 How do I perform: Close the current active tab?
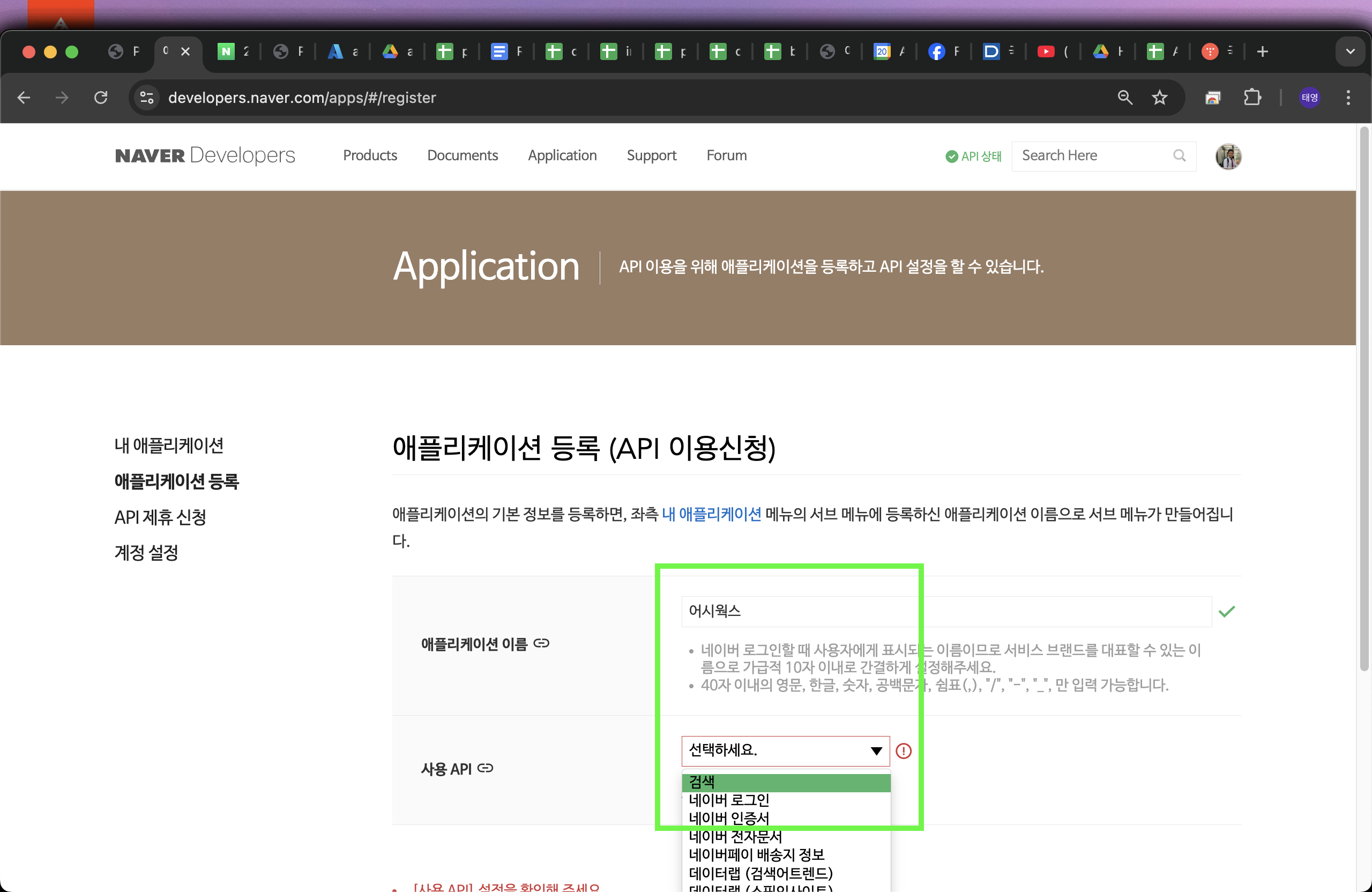click(x=185, y=52)
